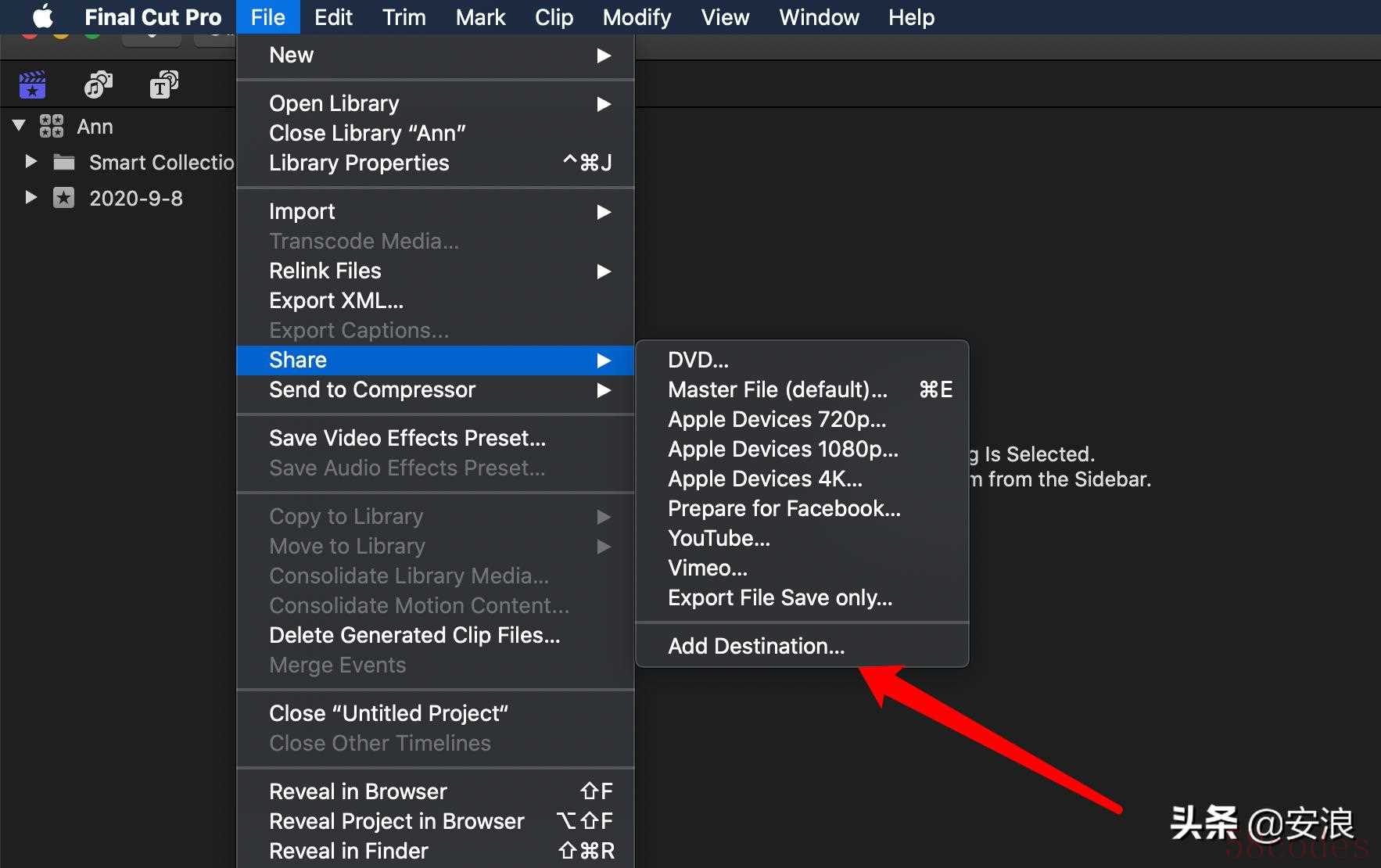Choose Reveal in Browser
The height and width of the screenshot is (868, 1381).
click(x=436, y=792)
